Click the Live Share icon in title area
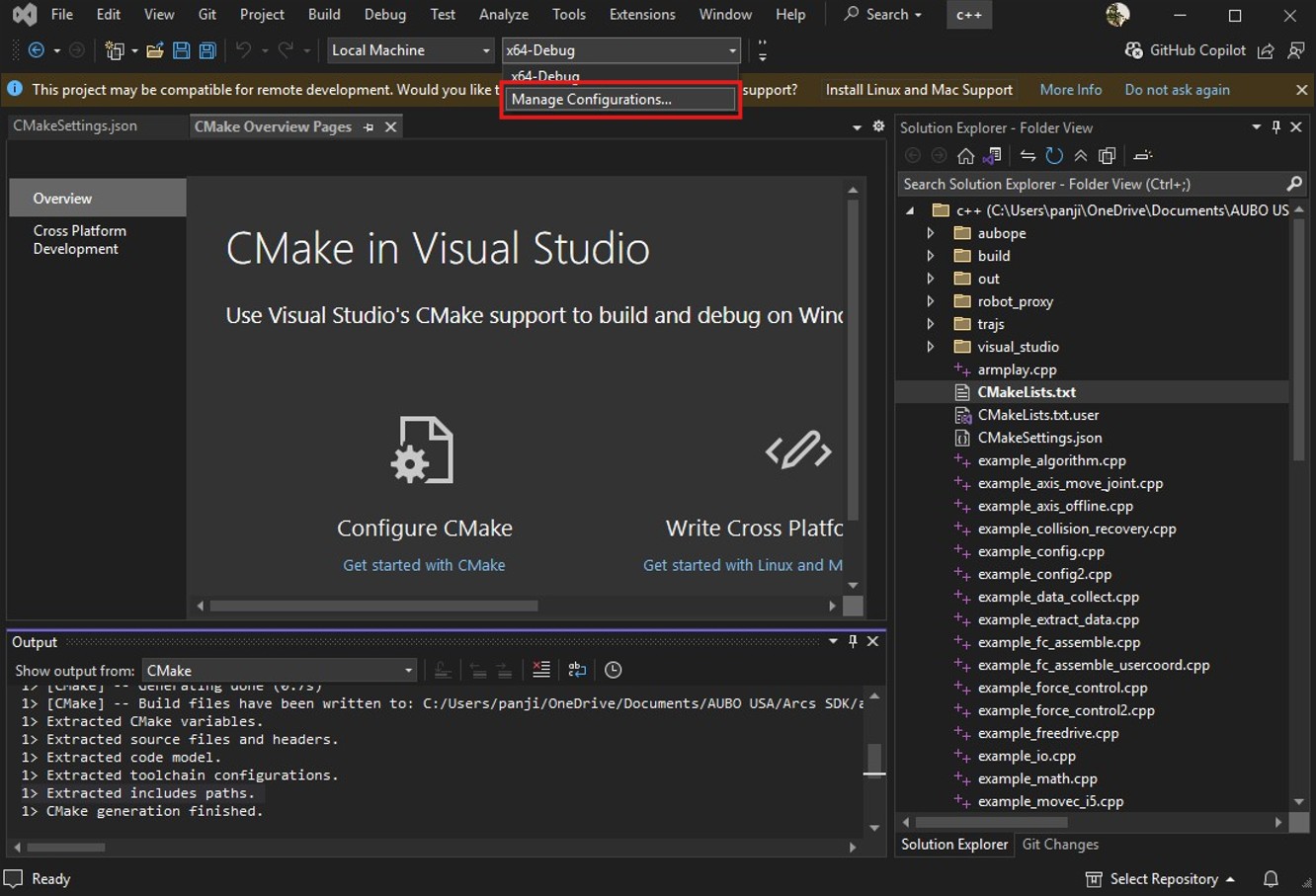 click(x=1266, y=50)
